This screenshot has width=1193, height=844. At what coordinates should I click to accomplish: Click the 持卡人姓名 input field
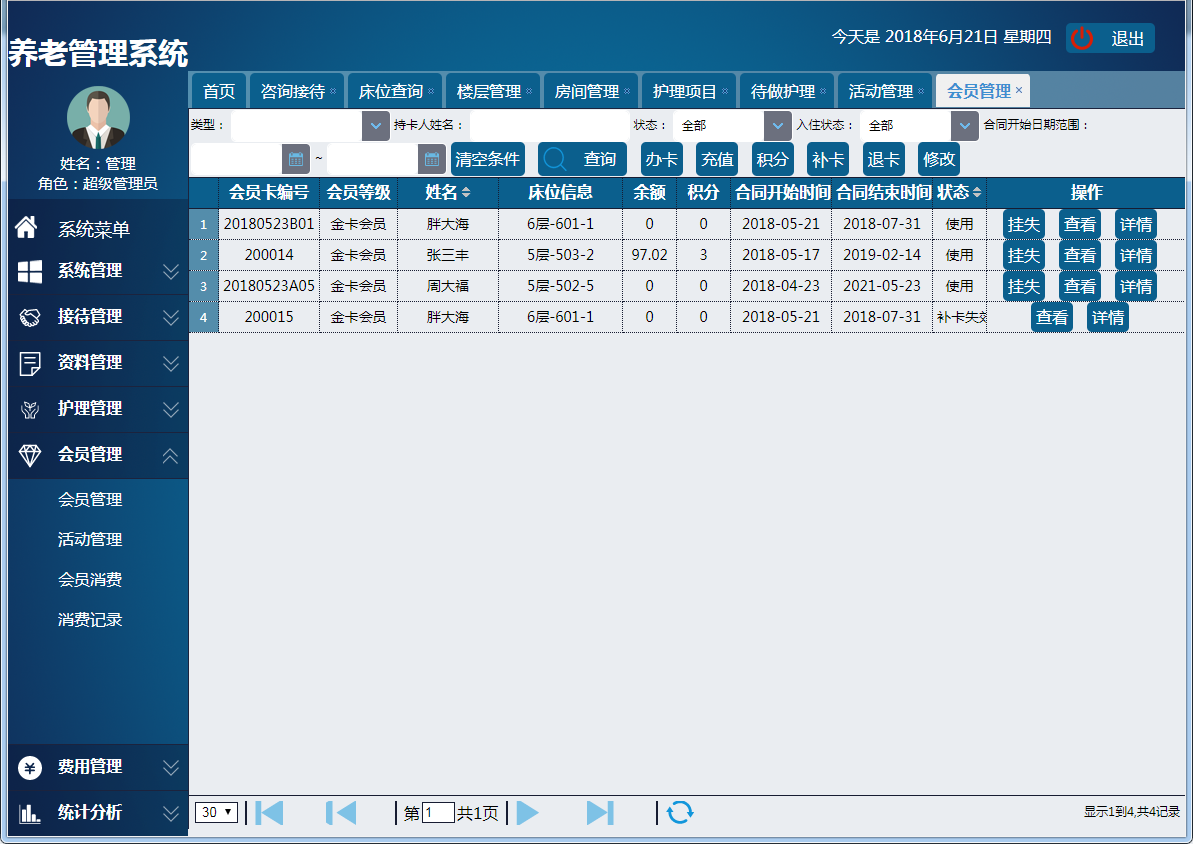click(x=549, y=126)
